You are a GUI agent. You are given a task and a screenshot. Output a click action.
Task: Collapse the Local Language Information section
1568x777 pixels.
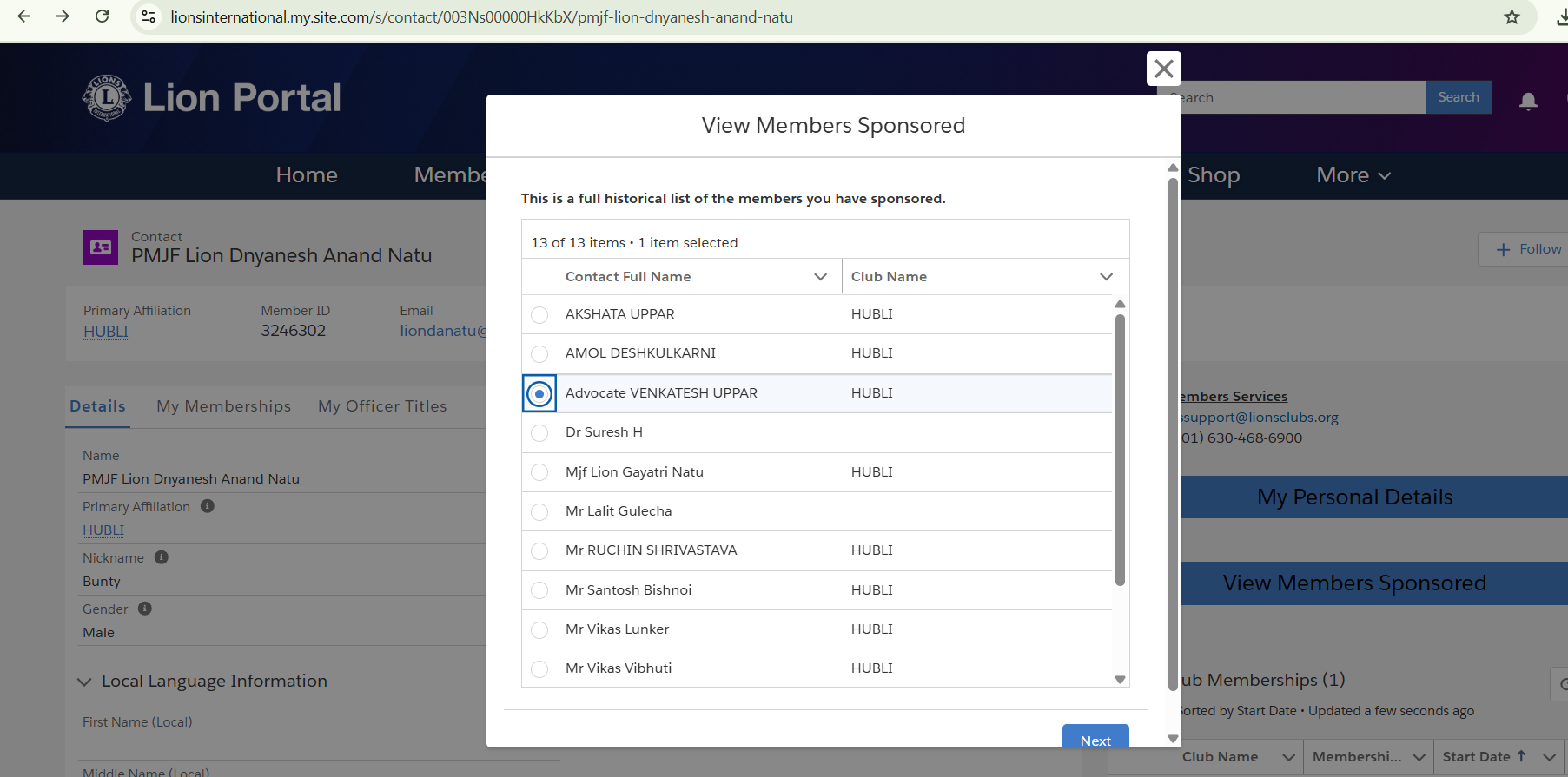click(84, 682)
